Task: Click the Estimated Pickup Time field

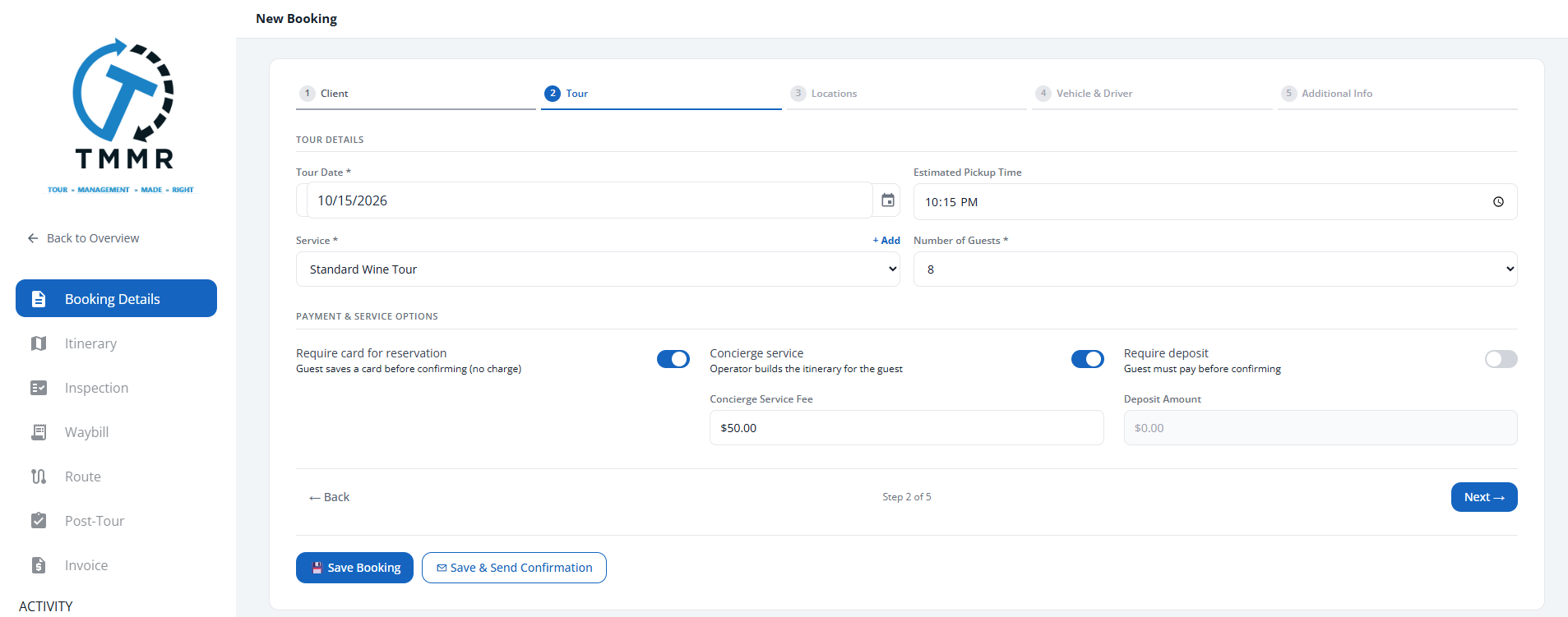Action: click(1215, 202)
